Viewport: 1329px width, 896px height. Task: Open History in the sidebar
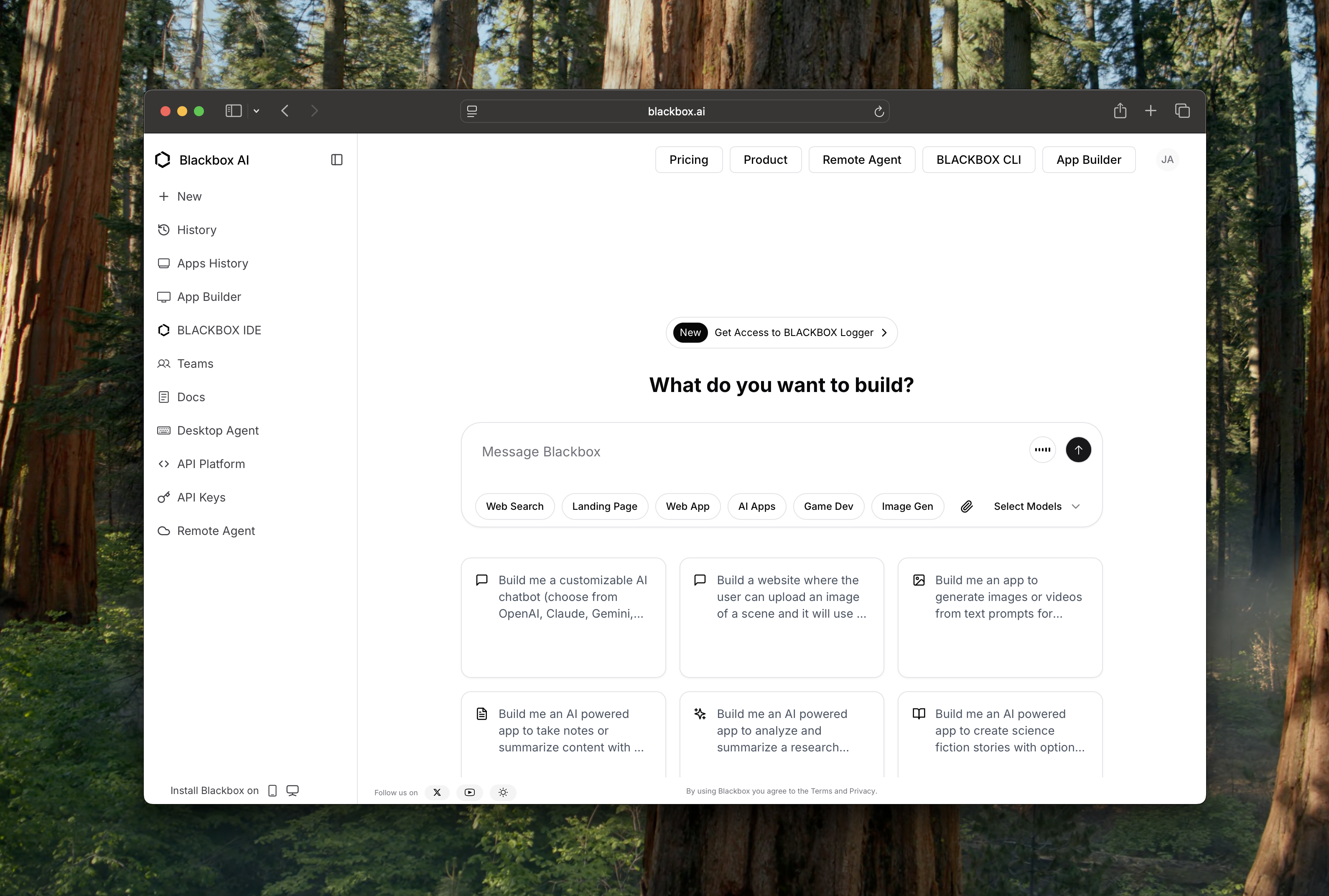coord(196,230)
